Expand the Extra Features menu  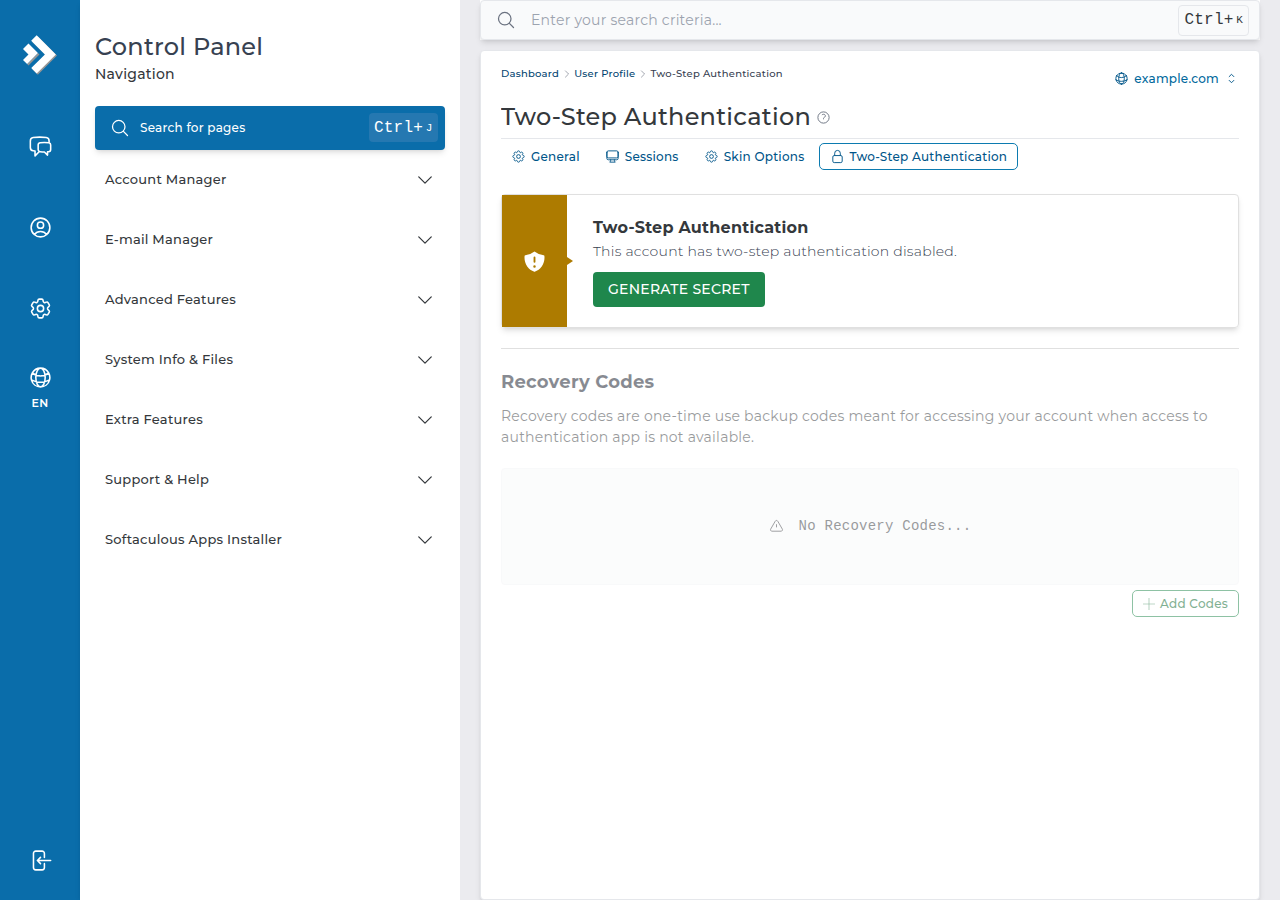coord(270,420)
